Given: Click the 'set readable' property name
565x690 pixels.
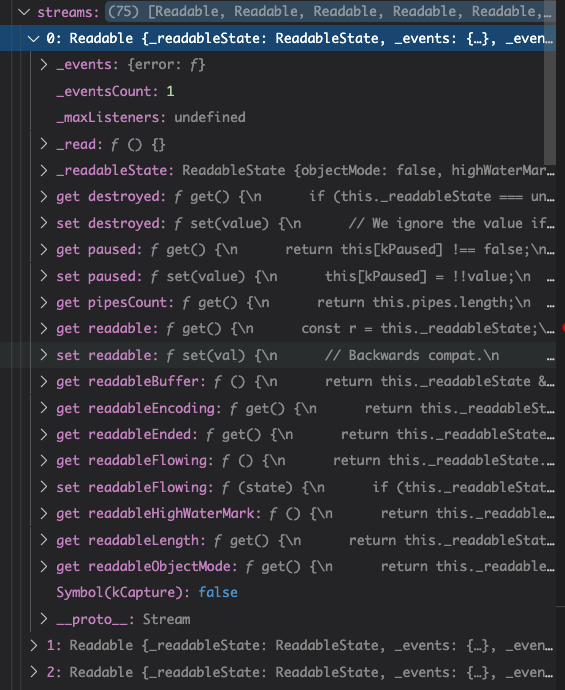Looking at the screenshot, I should 105,355.
